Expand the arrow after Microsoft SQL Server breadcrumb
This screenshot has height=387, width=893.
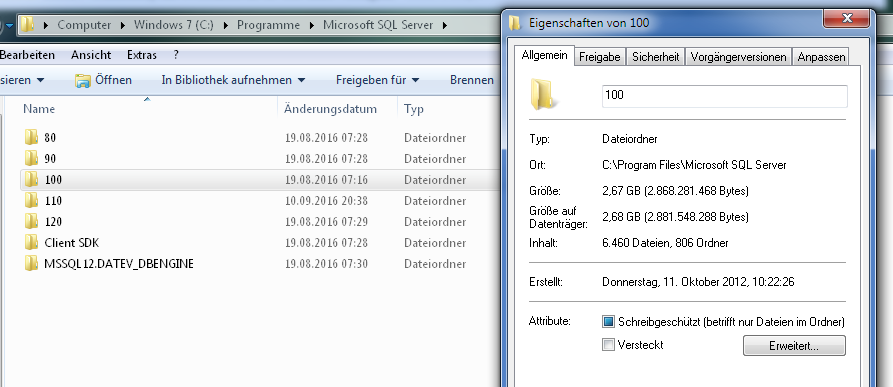[445, 26]
